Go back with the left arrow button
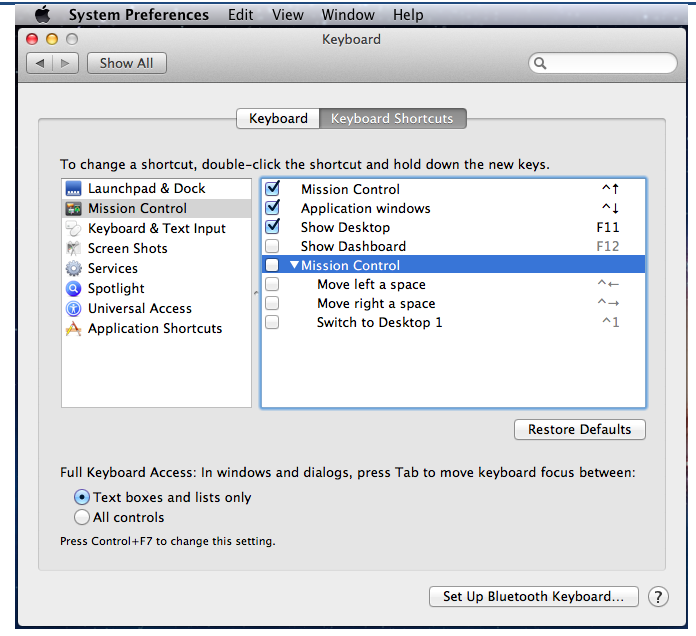The image size is (696, 636). [x=40, y=63]
